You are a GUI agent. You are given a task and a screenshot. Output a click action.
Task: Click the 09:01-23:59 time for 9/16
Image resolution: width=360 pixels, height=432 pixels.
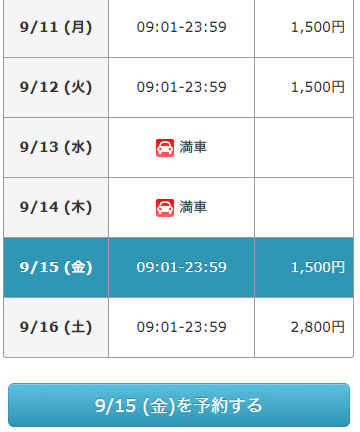(x=181, y=327)
